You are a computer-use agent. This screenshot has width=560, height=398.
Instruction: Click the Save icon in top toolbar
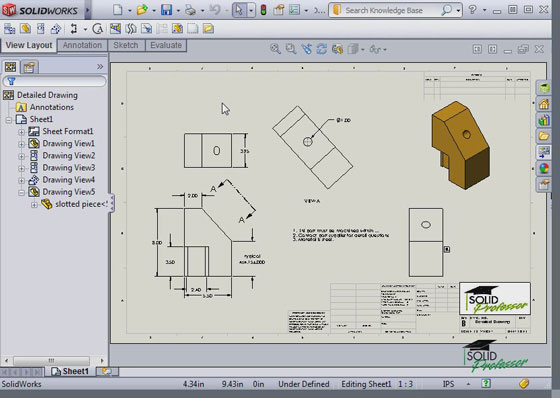[166, 10]
